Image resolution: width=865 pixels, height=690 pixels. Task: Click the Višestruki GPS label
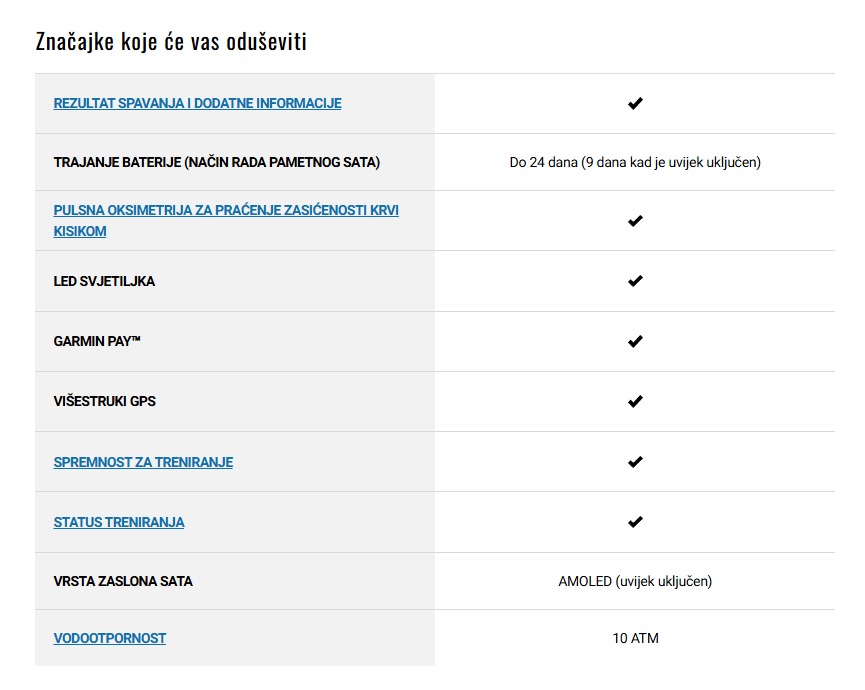(x=105, y=402)
